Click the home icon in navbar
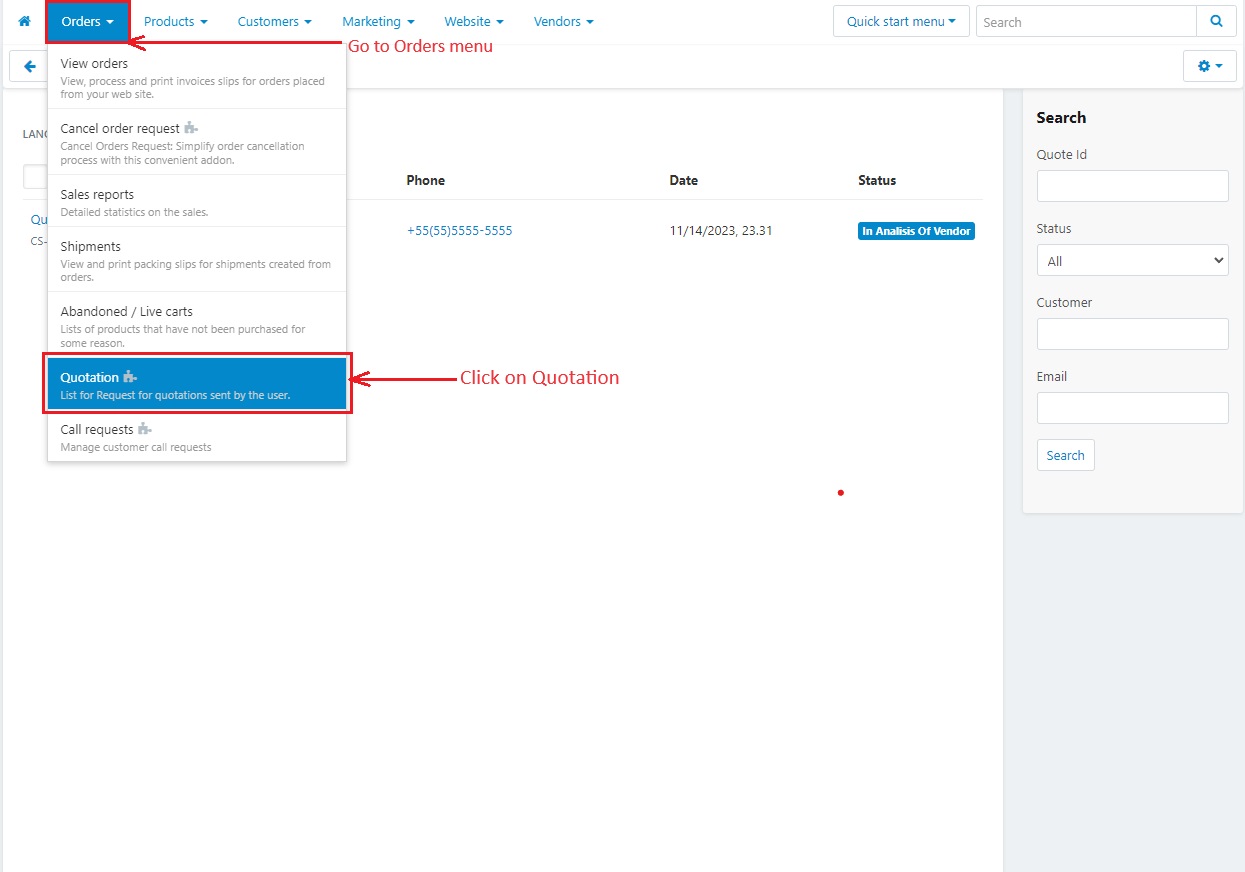The height and width of the screenshot is (872, 1245). click(25, 21)
